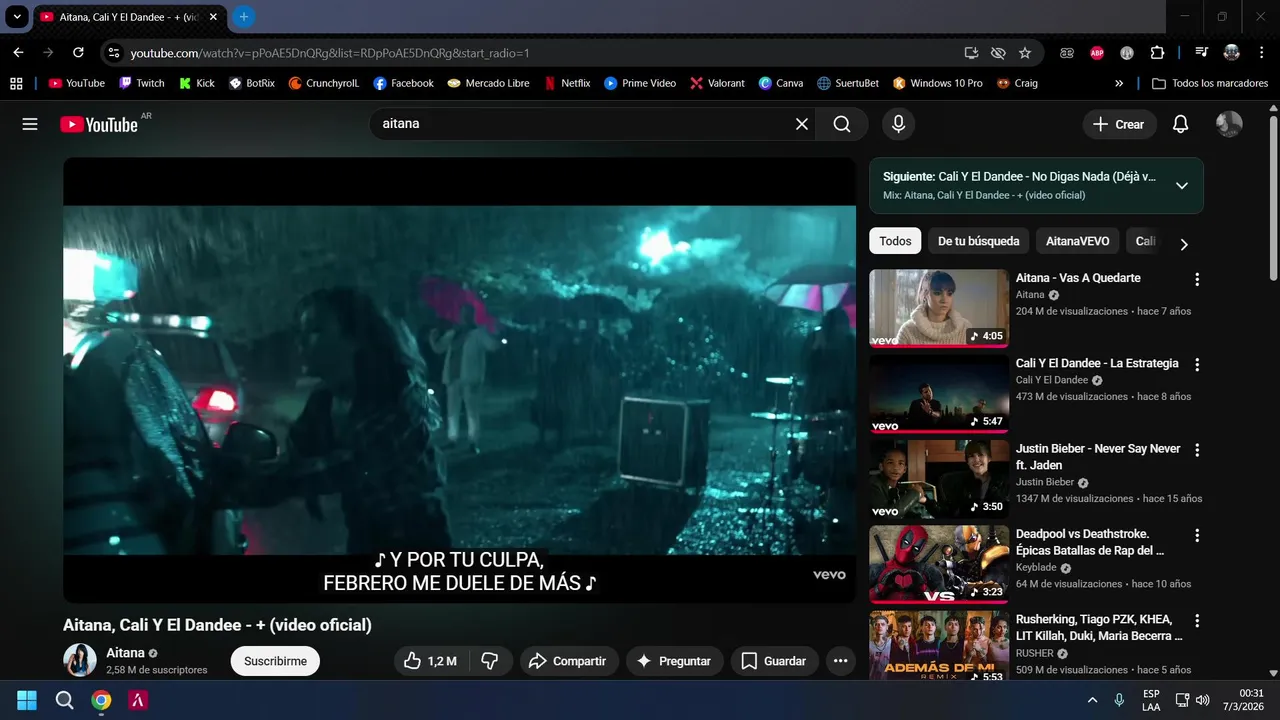The image size is (1280, 720).
Task: Click the video player area
Action: 459,380
